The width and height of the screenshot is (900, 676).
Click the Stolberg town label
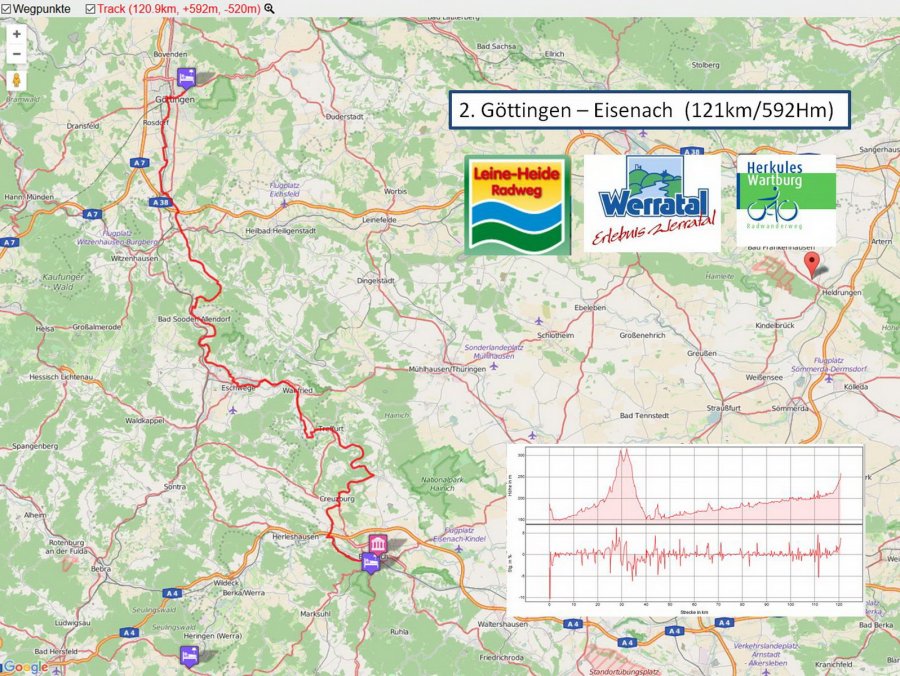tap(705, 65)
